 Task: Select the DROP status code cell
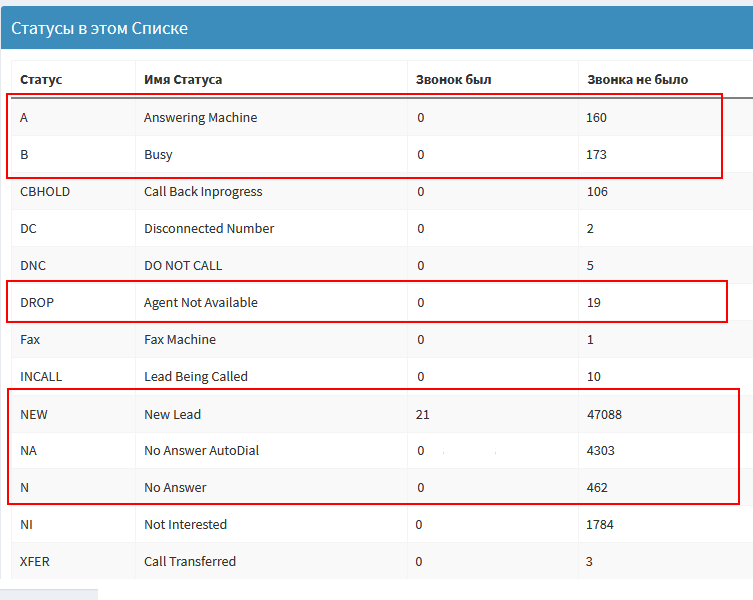click(x=38, y=303)
